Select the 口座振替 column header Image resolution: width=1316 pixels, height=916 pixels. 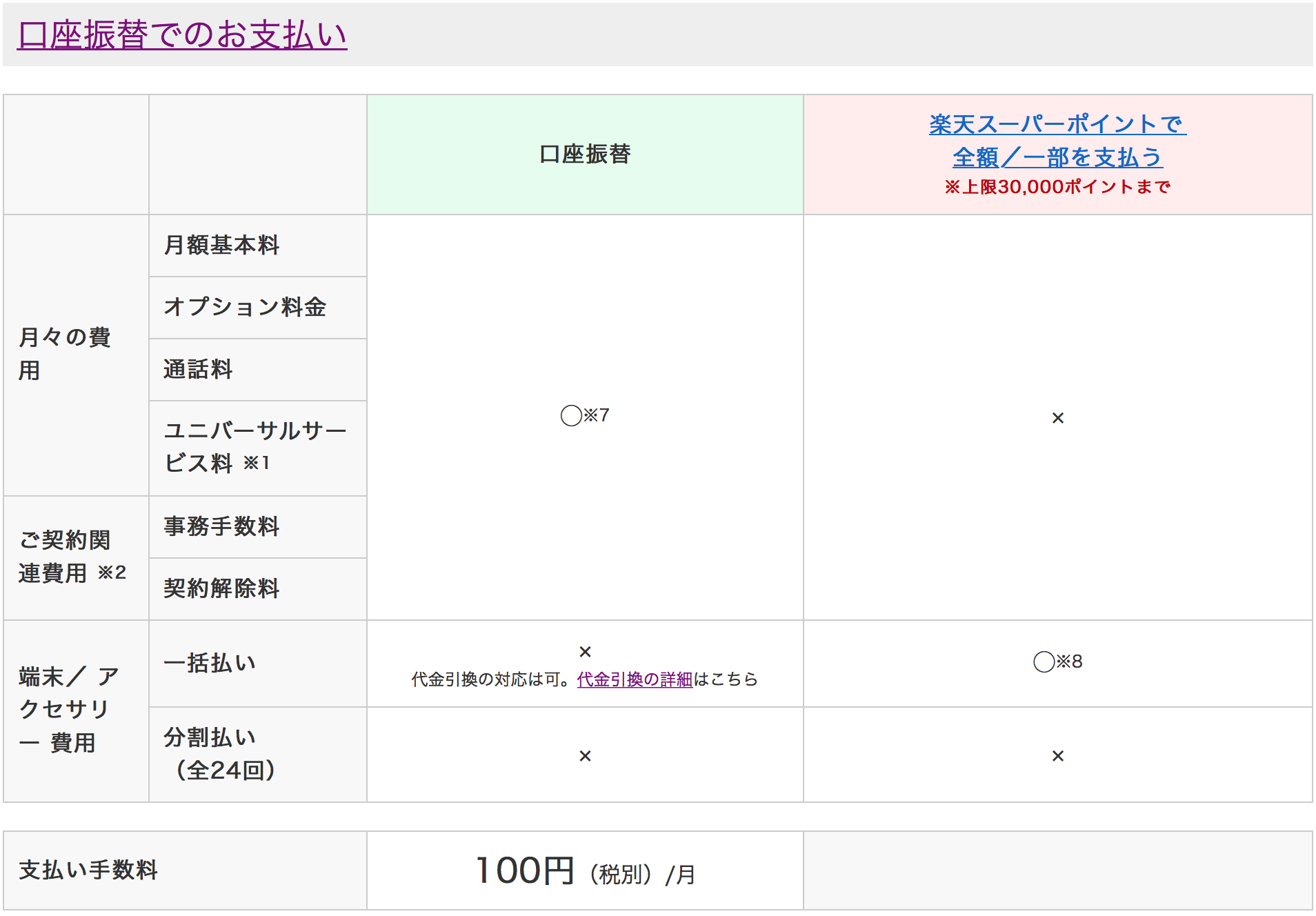[585, 155]
